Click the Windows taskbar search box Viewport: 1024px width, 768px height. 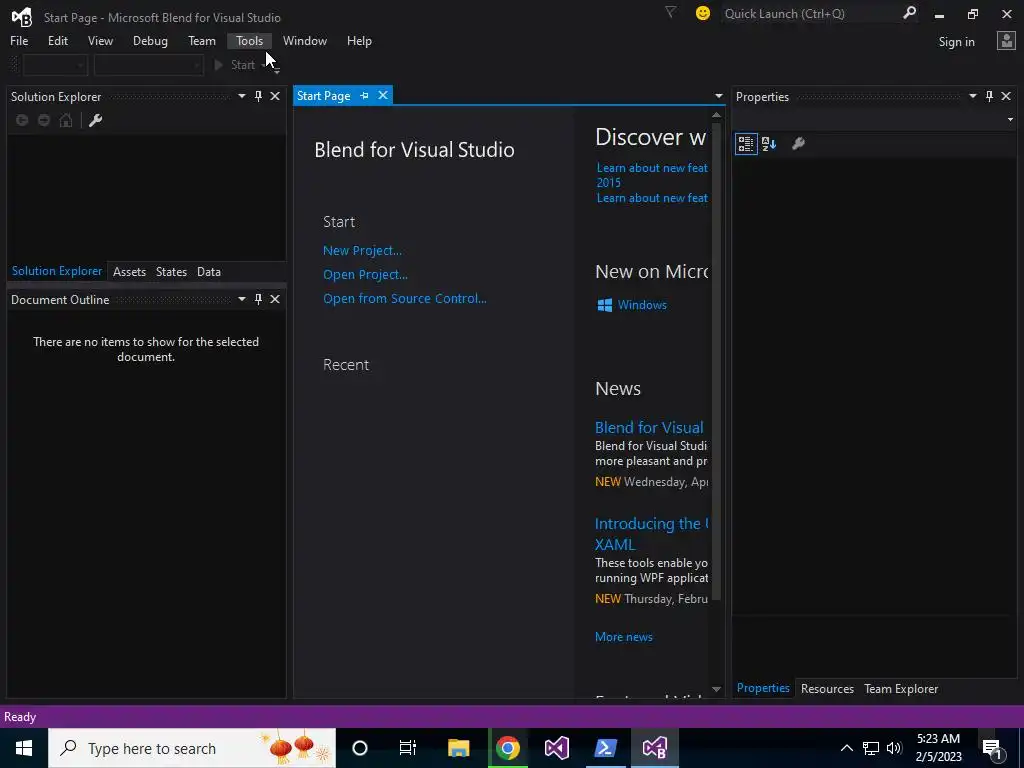[192, 748]
